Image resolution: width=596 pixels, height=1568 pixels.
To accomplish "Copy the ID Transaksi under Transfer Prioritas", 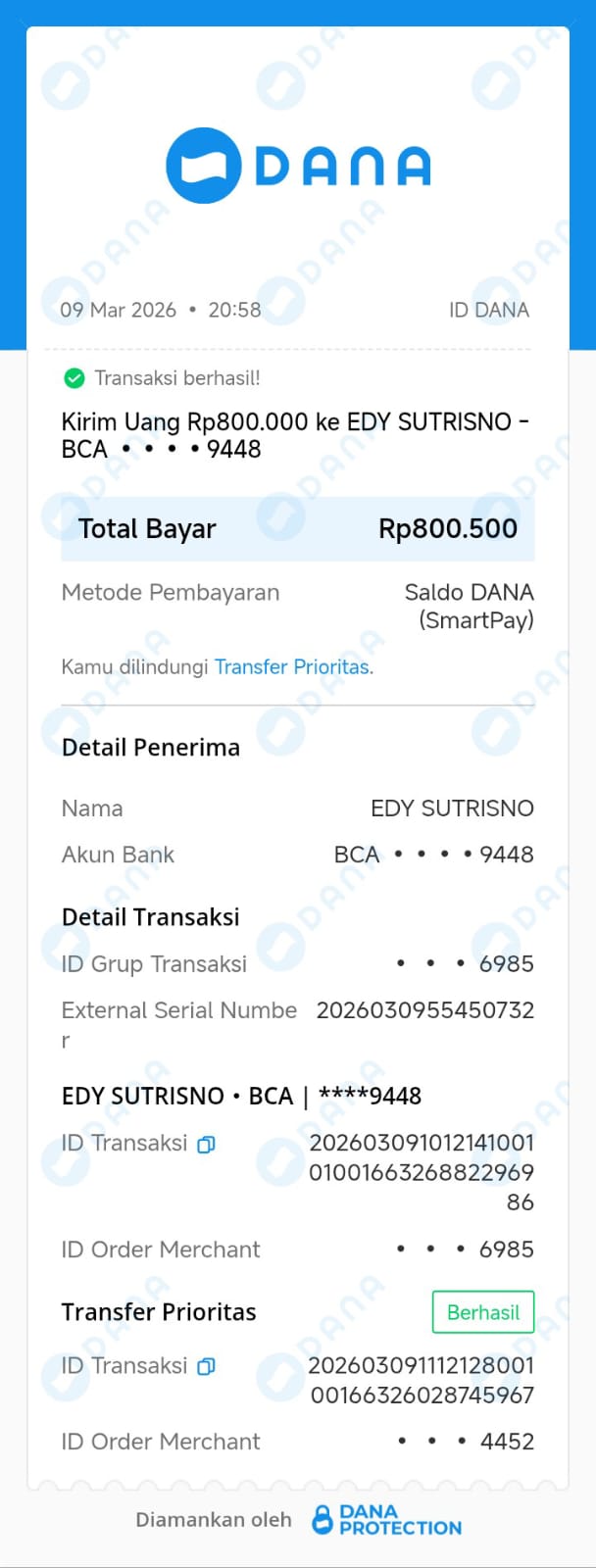I will [206, 1366].
